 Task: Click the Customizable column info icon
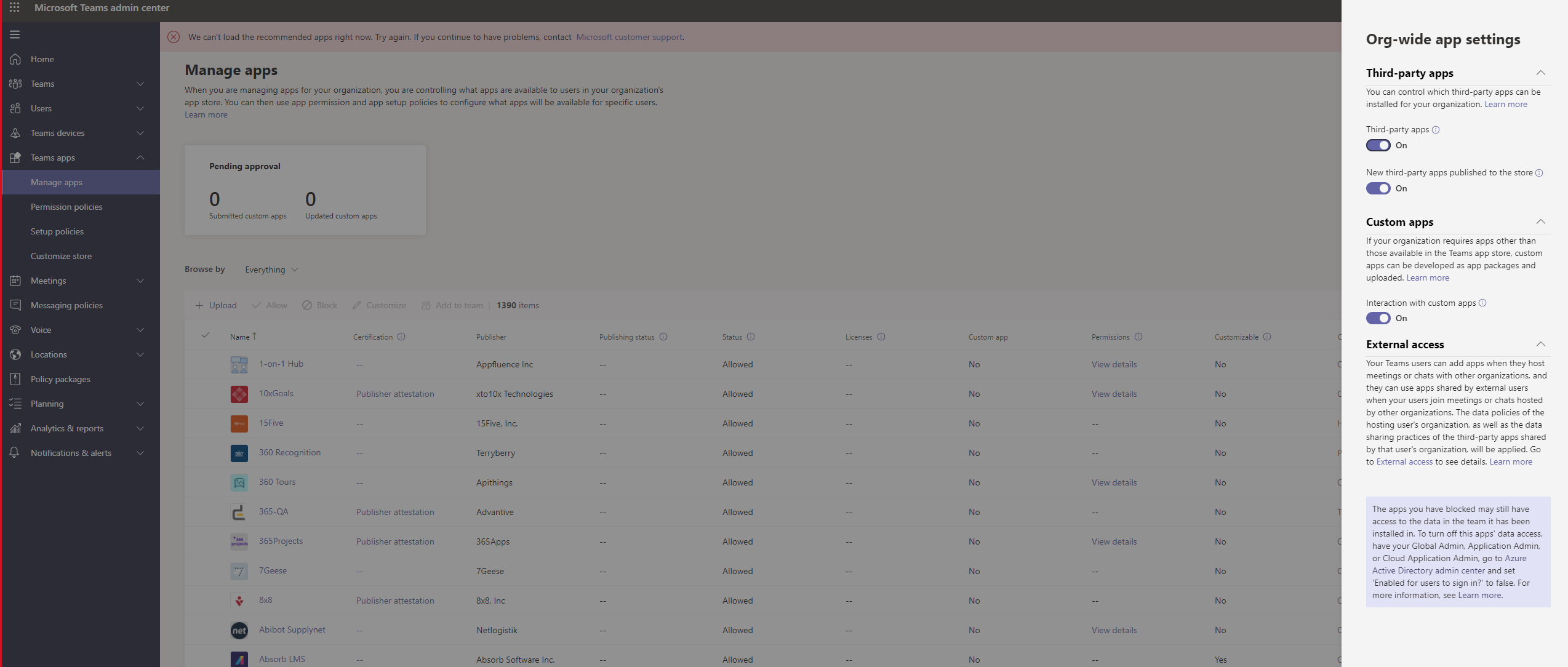pyautogui.click(x=1267, y=337)
